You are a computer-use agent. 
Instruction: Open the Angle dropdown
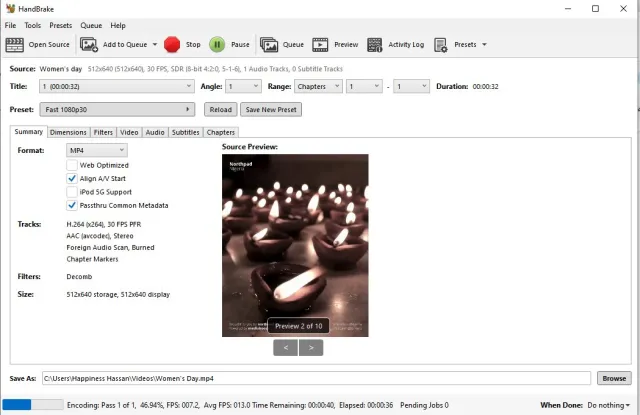(243, 86)
